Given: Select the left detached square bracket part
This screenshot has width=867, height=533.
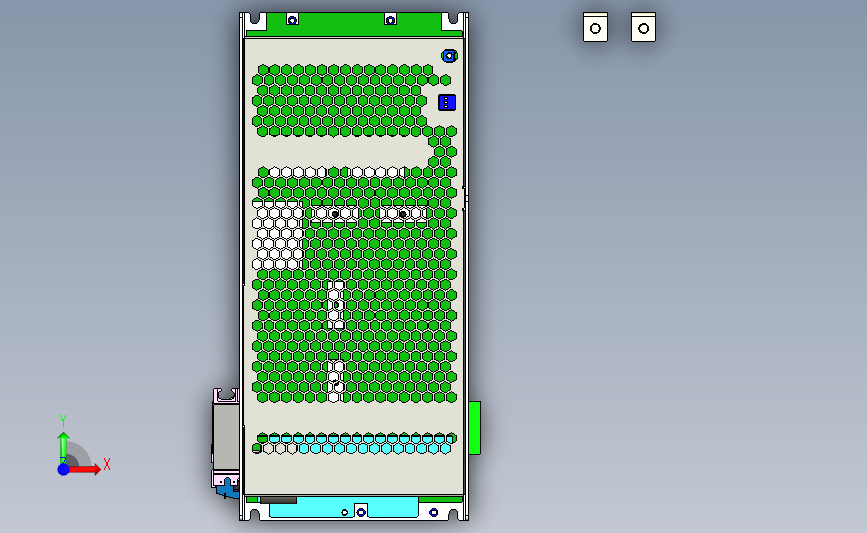Looking at the screenshot, I should click(596, 27).
